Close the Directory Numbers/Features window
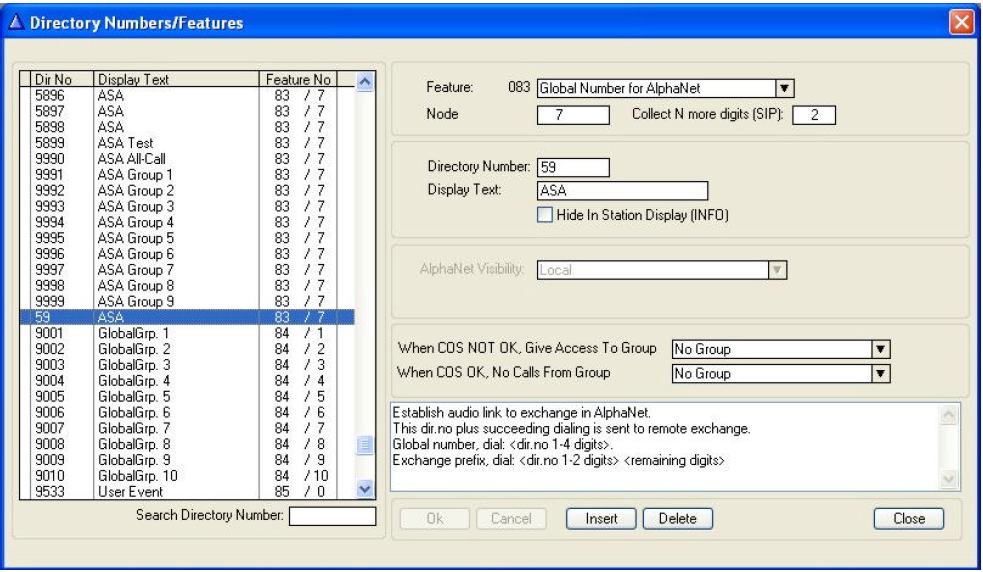 (960, 21)
